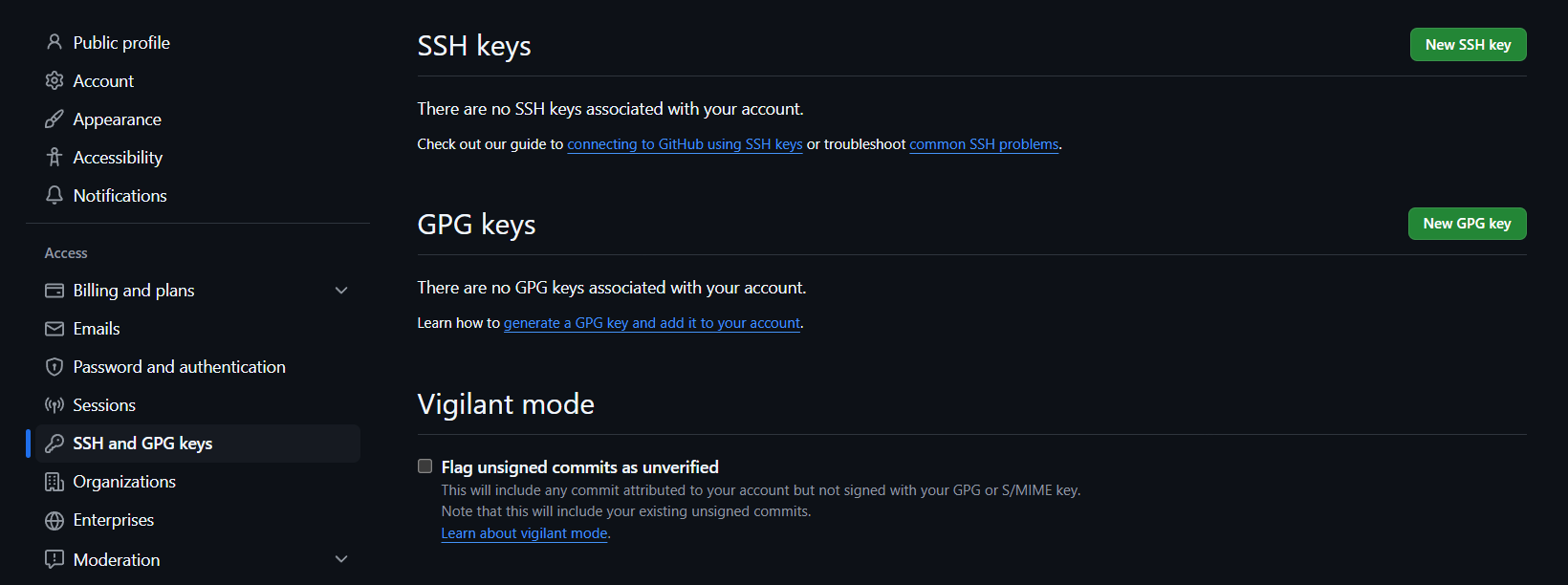
Task: Click the paintbrush icon beside Appearance
Action: coord(54,119)
